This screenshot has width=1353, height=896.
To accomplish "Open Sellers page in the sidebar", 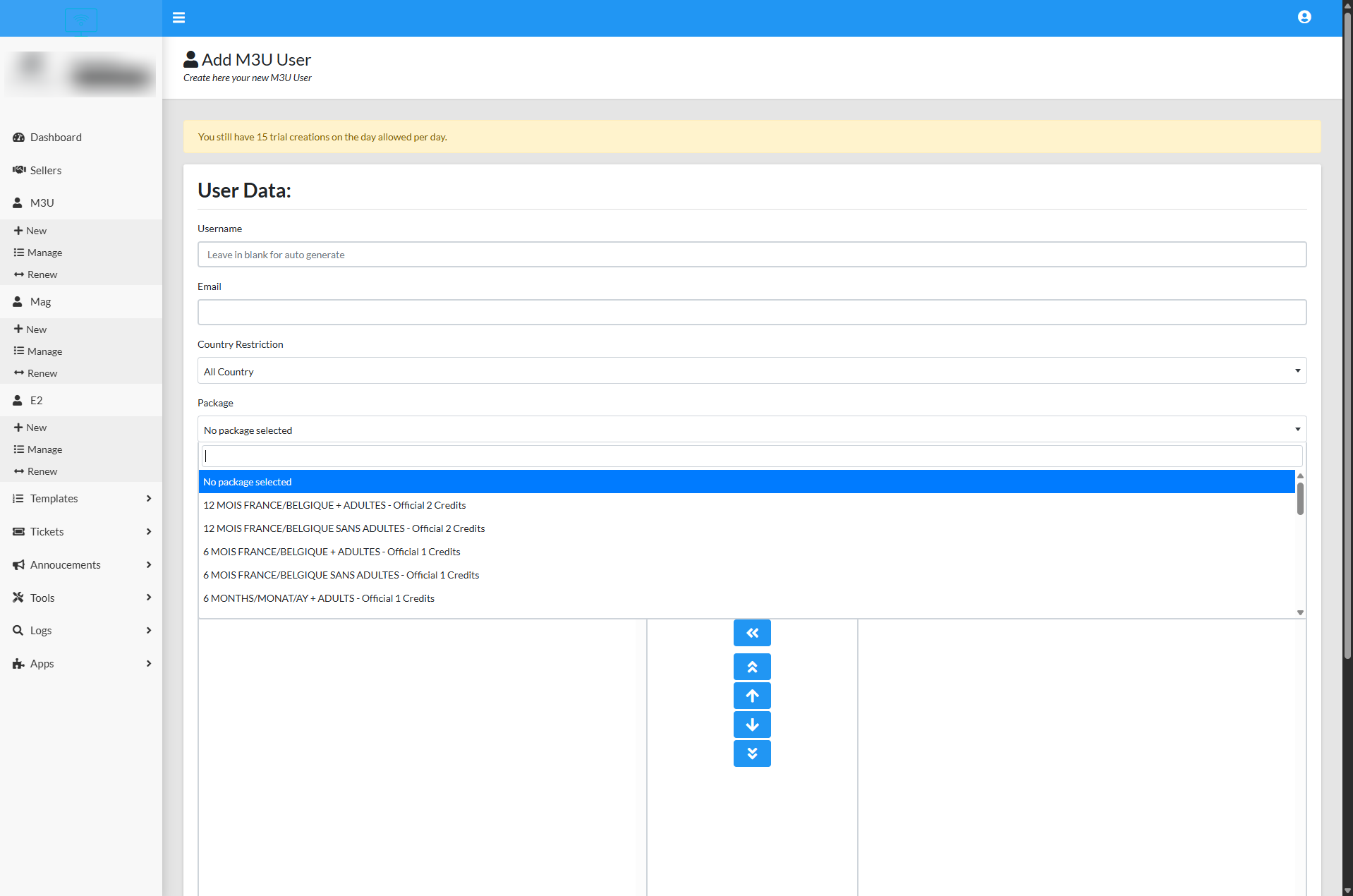I will tap(45, 171).
